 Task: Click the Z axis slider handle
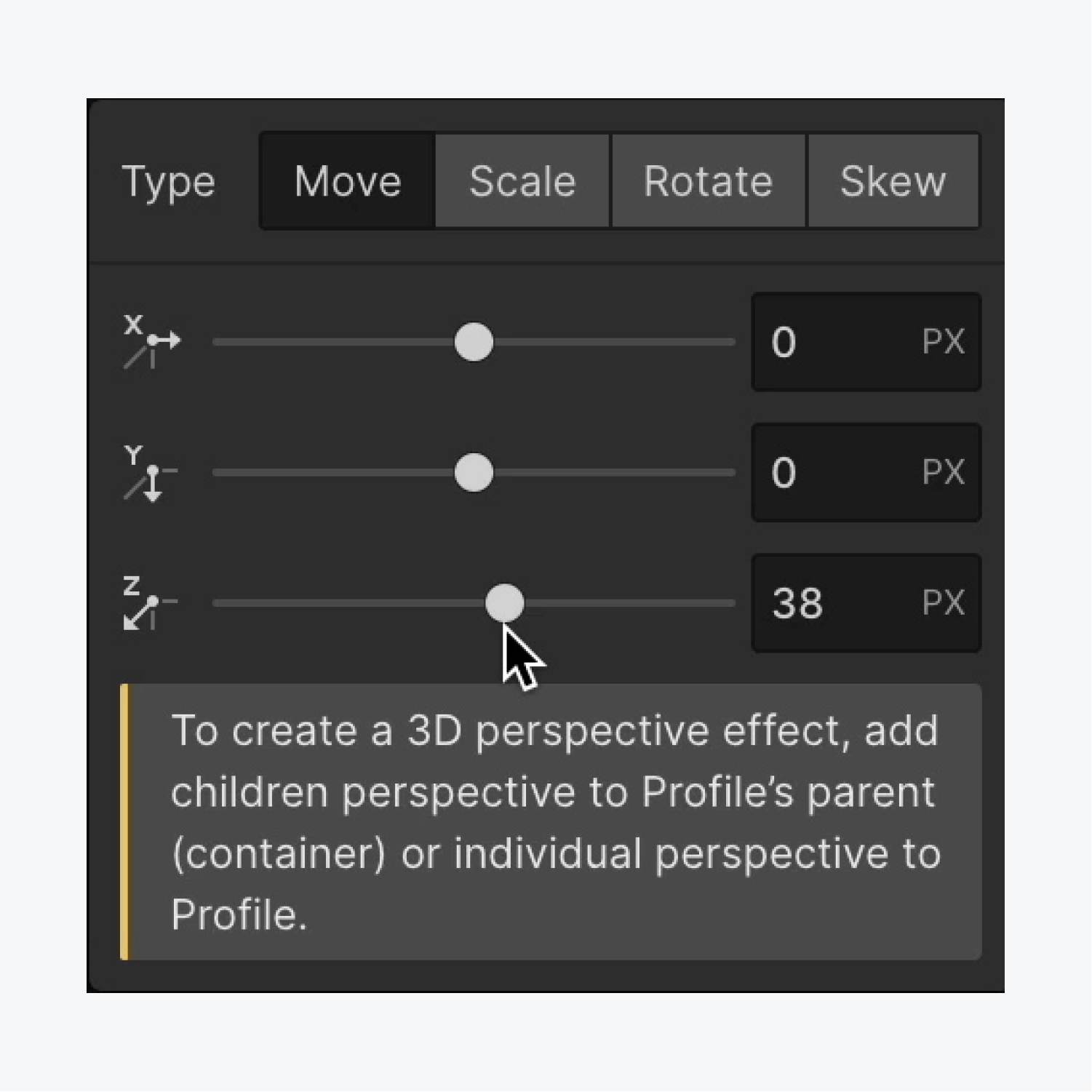coord(504,603)
